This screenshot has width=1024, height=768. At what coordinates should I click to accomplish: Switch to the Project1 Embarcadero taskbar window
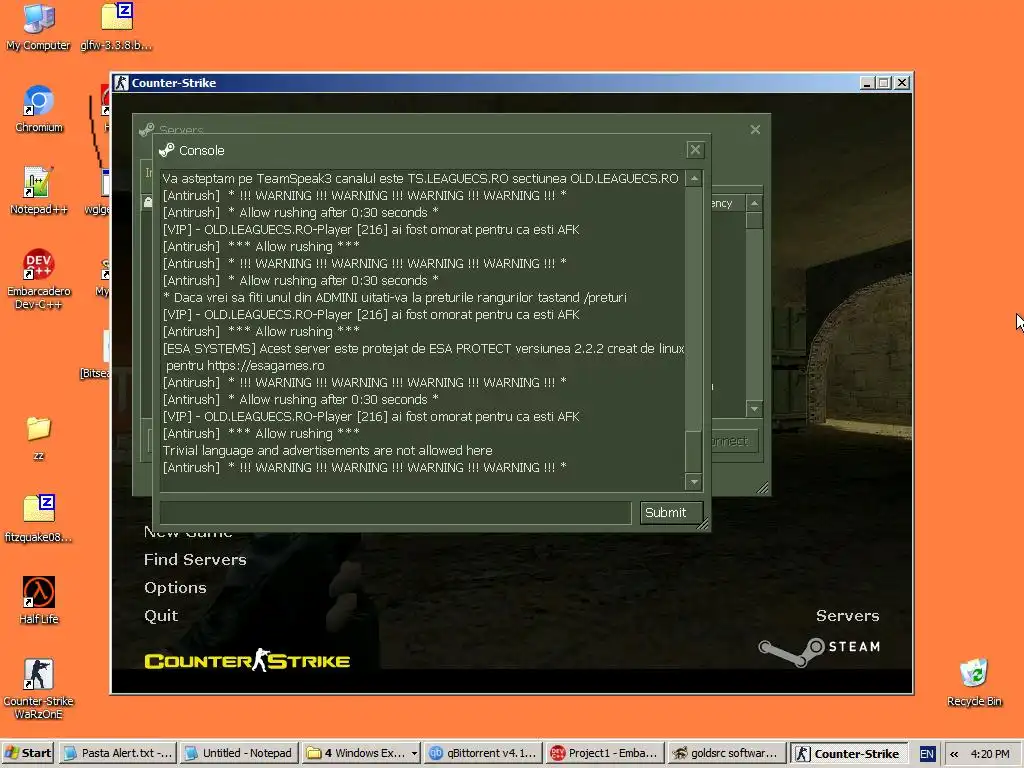pyautogui.click(x=605, y=753)
